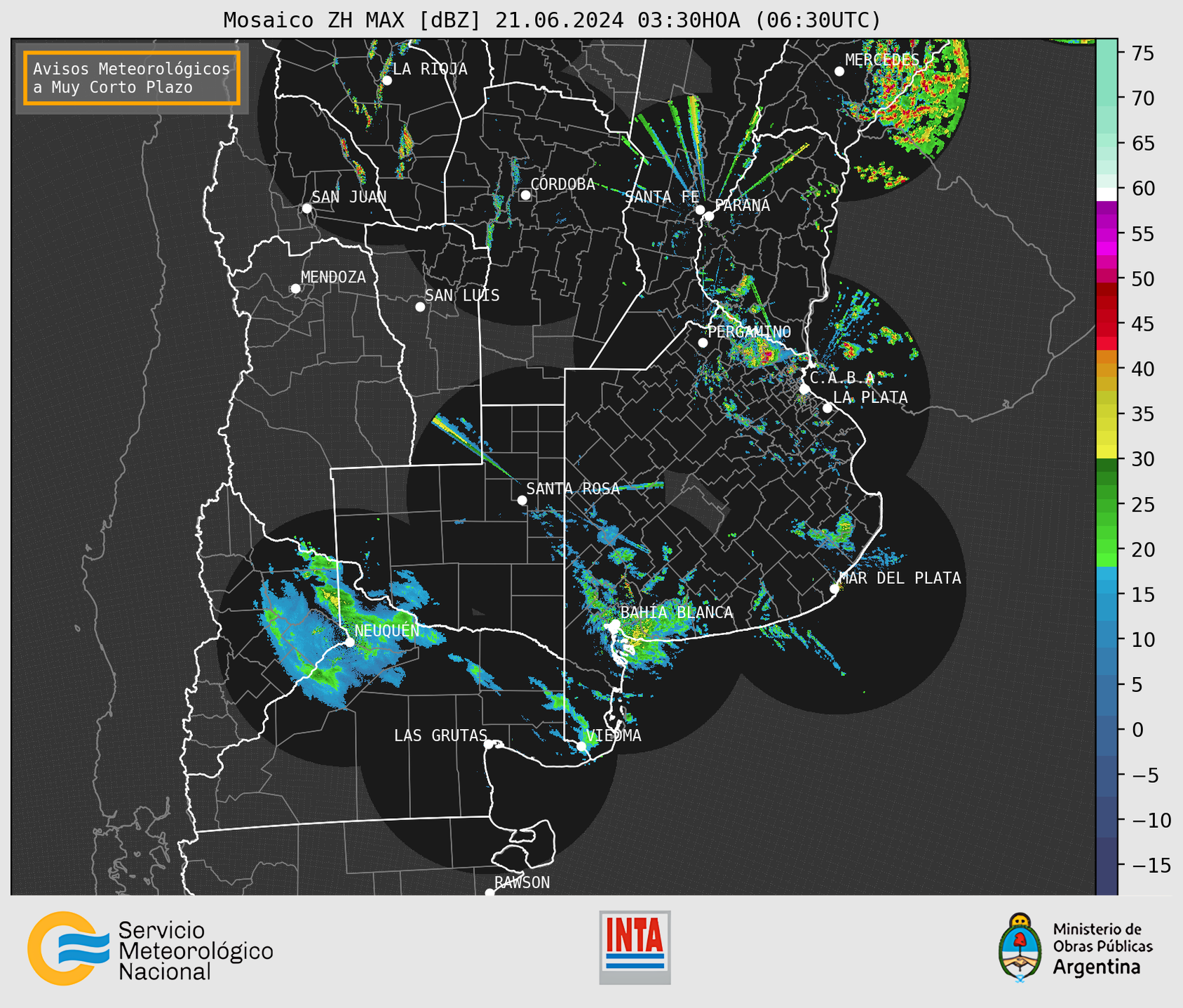Click the BAHÍA BLANCA label text
1183x1008 pixels.
(677, 612)
